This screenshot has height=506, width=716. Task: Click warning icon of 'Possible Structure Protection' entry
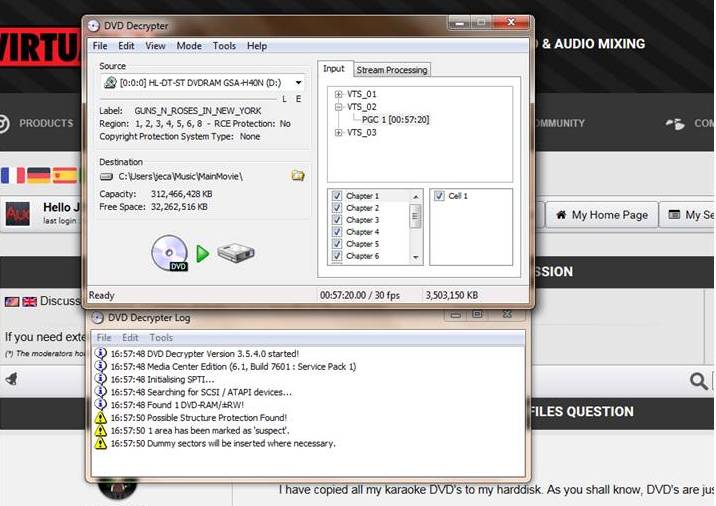pyautogui.click(x=100, y=417)
